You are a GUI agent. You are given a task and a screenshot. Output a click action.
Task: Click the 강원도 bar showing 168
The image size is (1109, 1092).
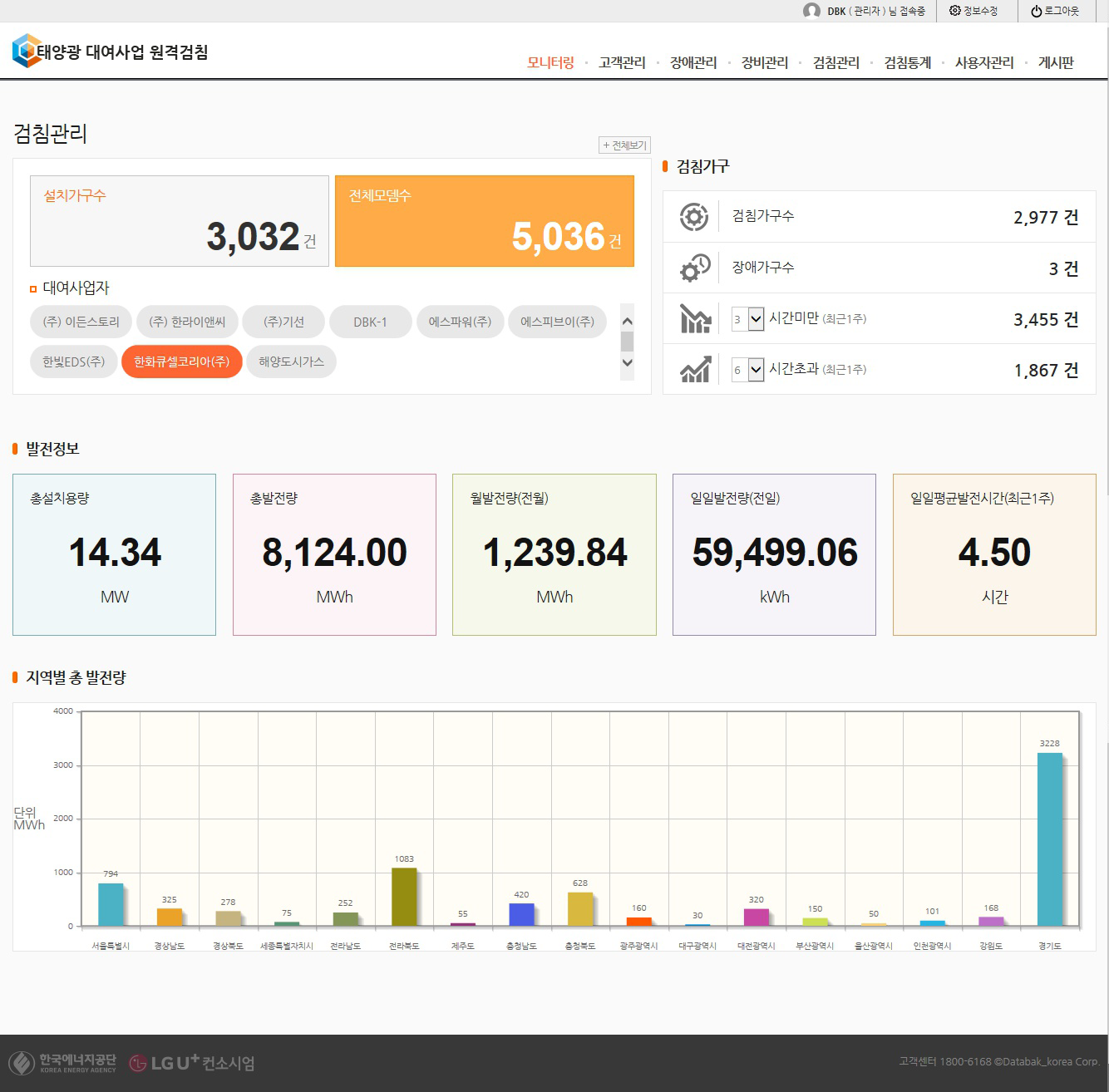pos(991,921)
